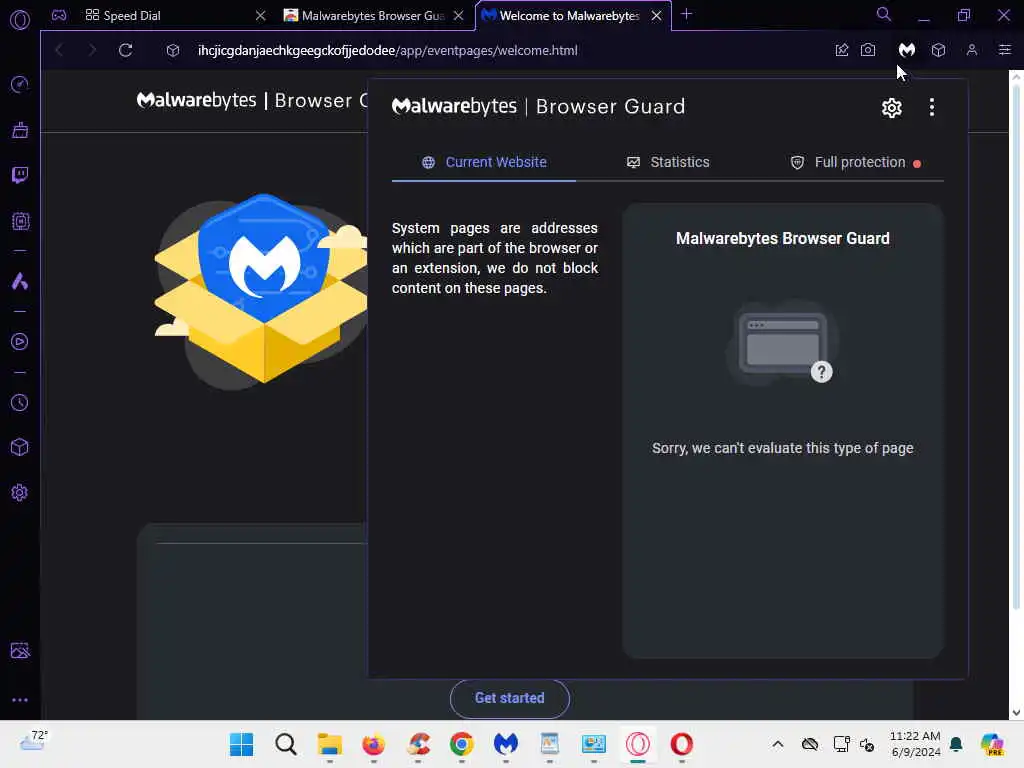This screenshot has height=768, width=1024.
Task: Reload the current page
Action: pos(125,50)
